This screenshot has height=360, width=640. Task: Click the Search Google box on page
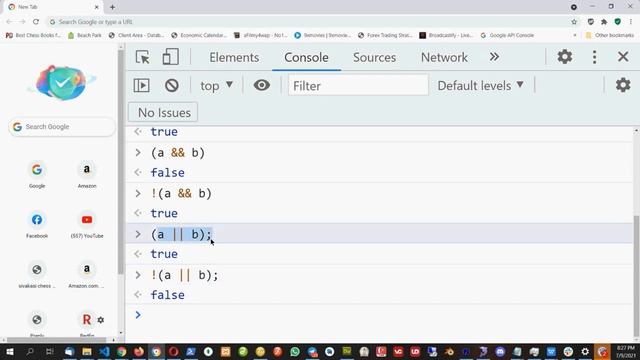point(62,127)
